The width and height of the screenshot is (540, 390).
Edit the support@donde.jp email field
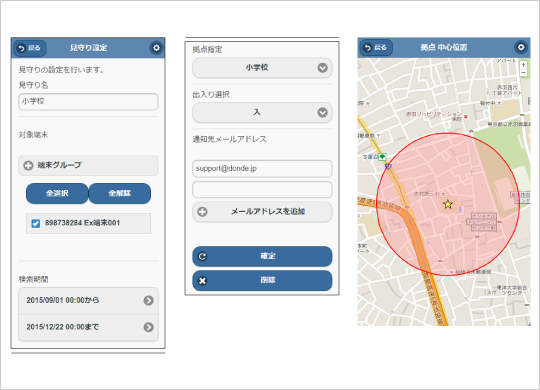(x=262, y=168)
